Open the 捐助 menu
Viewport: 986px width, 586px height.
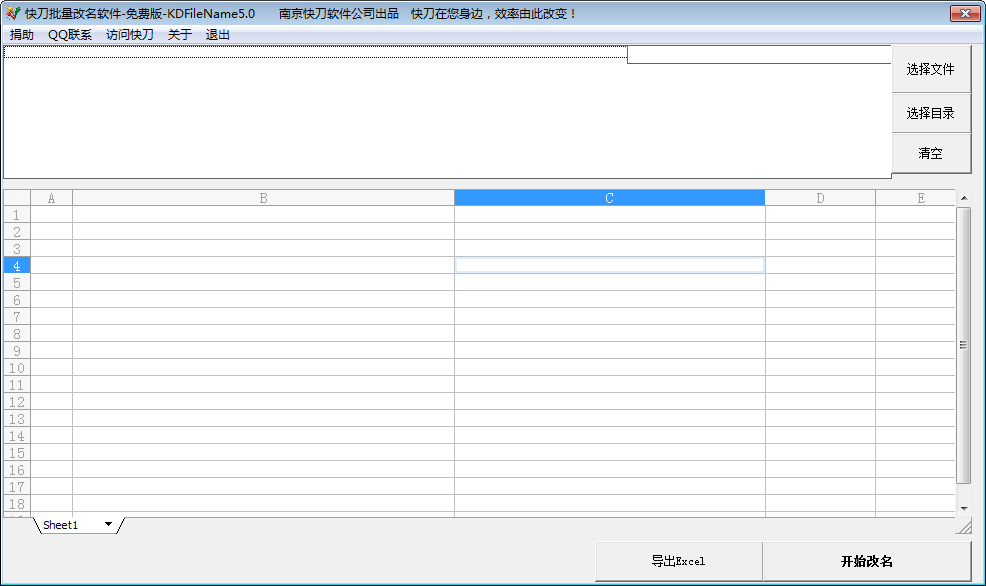pos(22,35)
